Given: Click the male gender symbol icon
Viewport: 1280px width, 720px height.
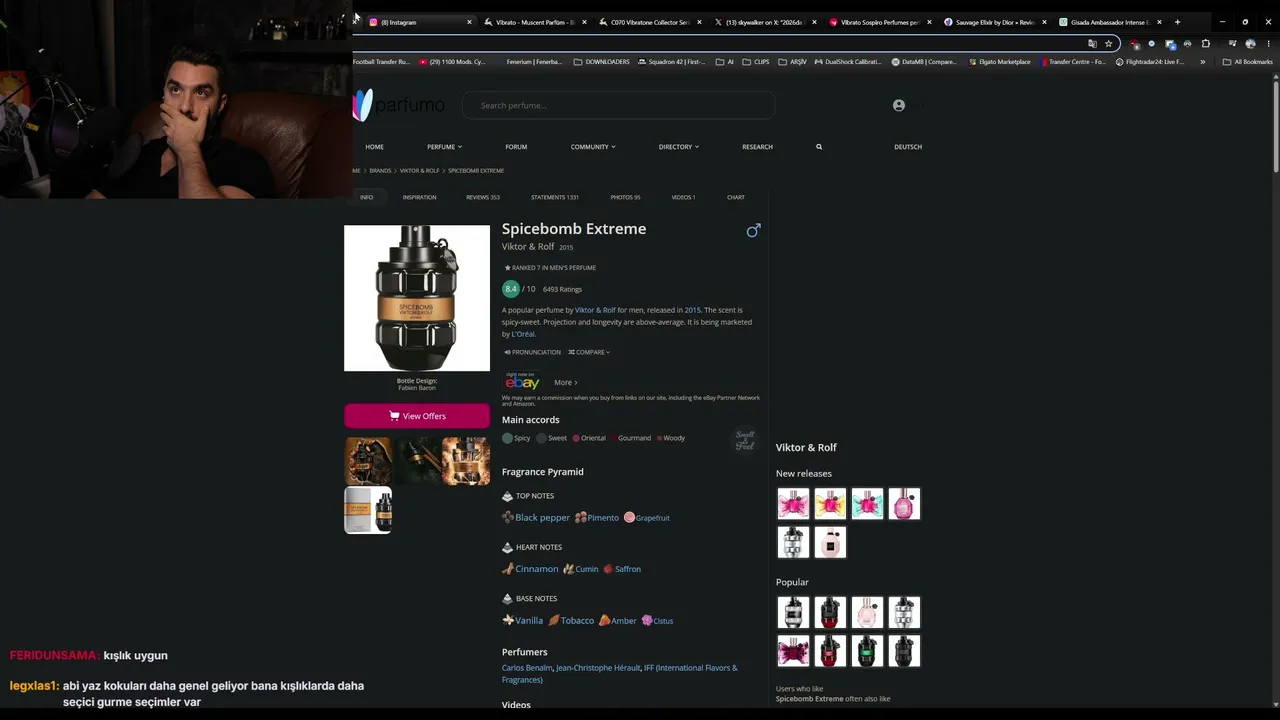Looking at the screenshot, I should (x=754, y=230).
